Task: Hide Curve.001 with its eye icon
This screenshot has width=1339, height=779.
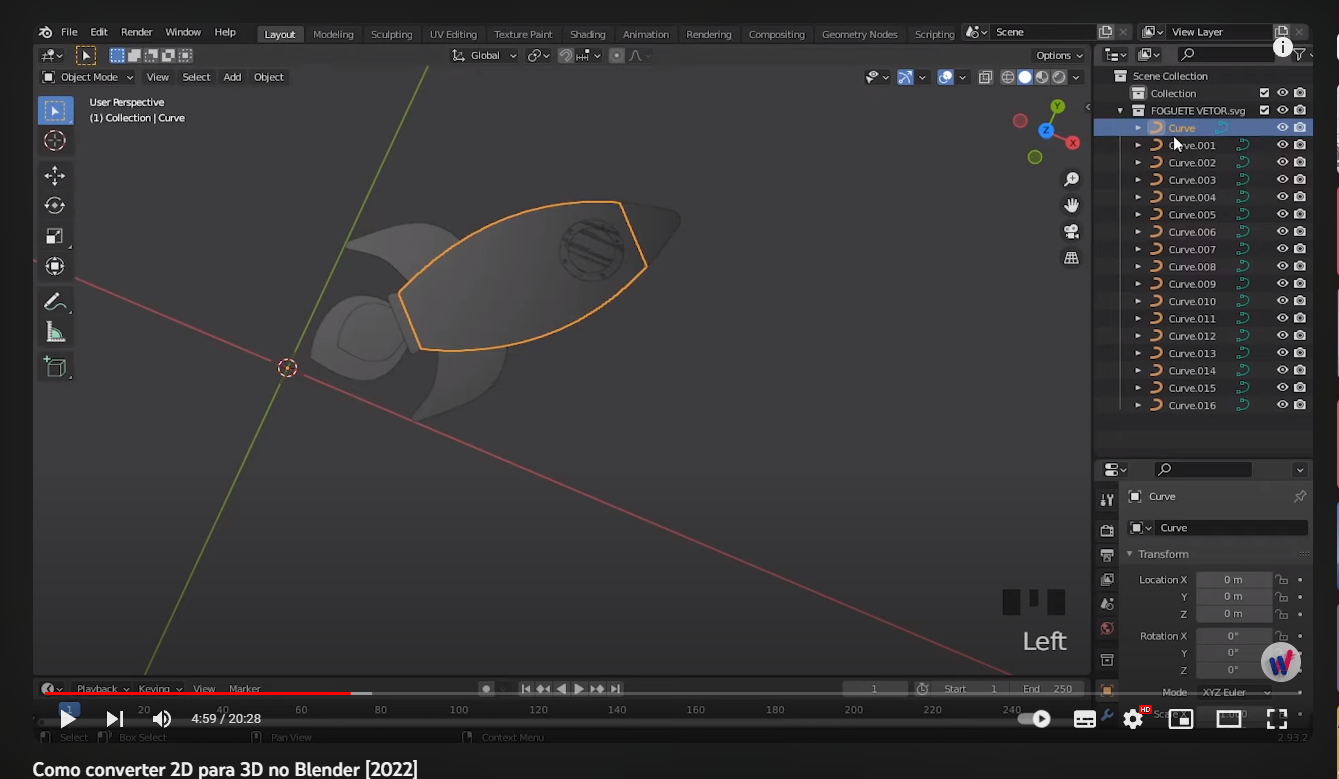Action: (1283, 145)
